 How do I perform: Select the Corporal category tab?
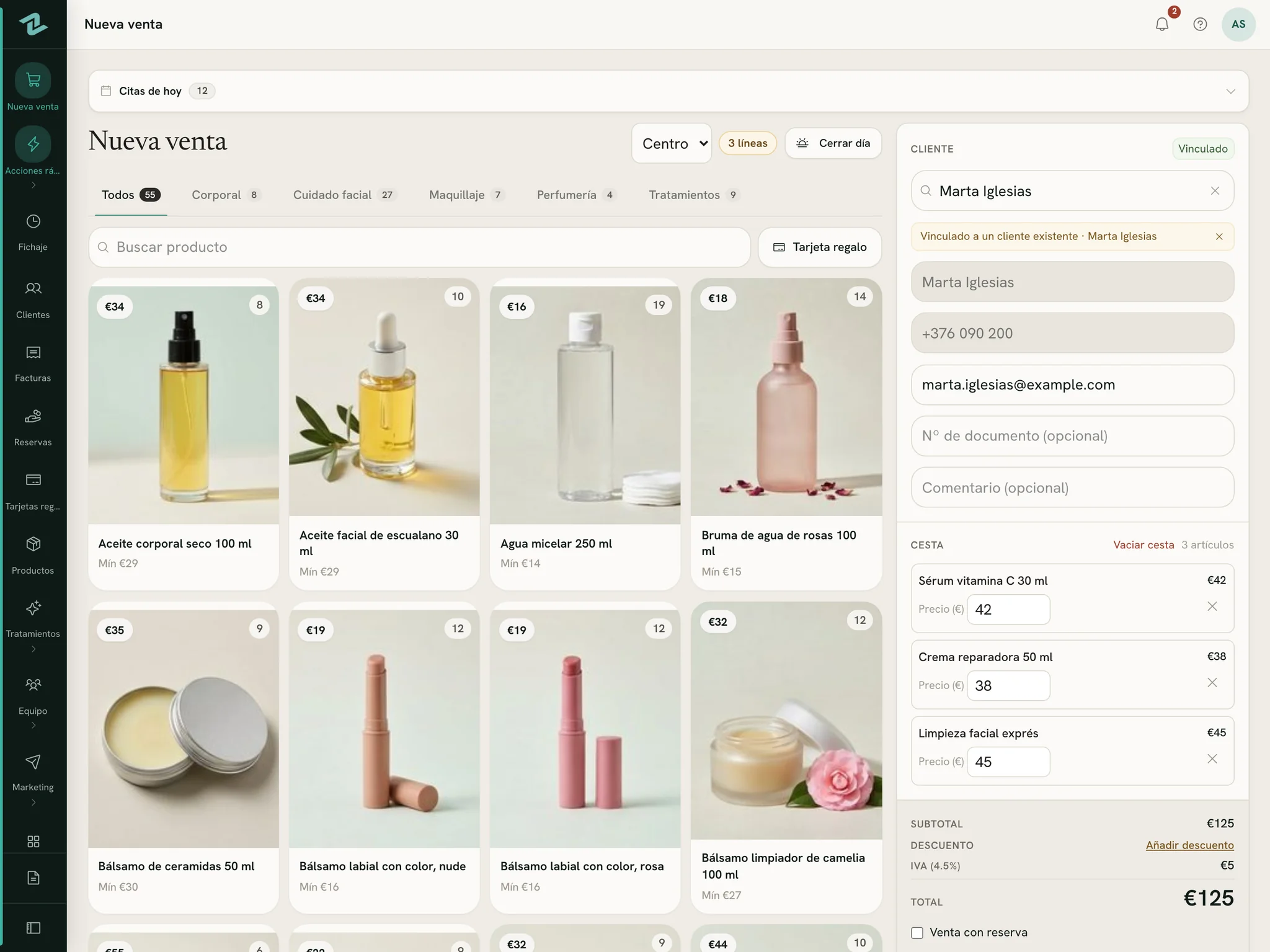[x=226, y=195]
